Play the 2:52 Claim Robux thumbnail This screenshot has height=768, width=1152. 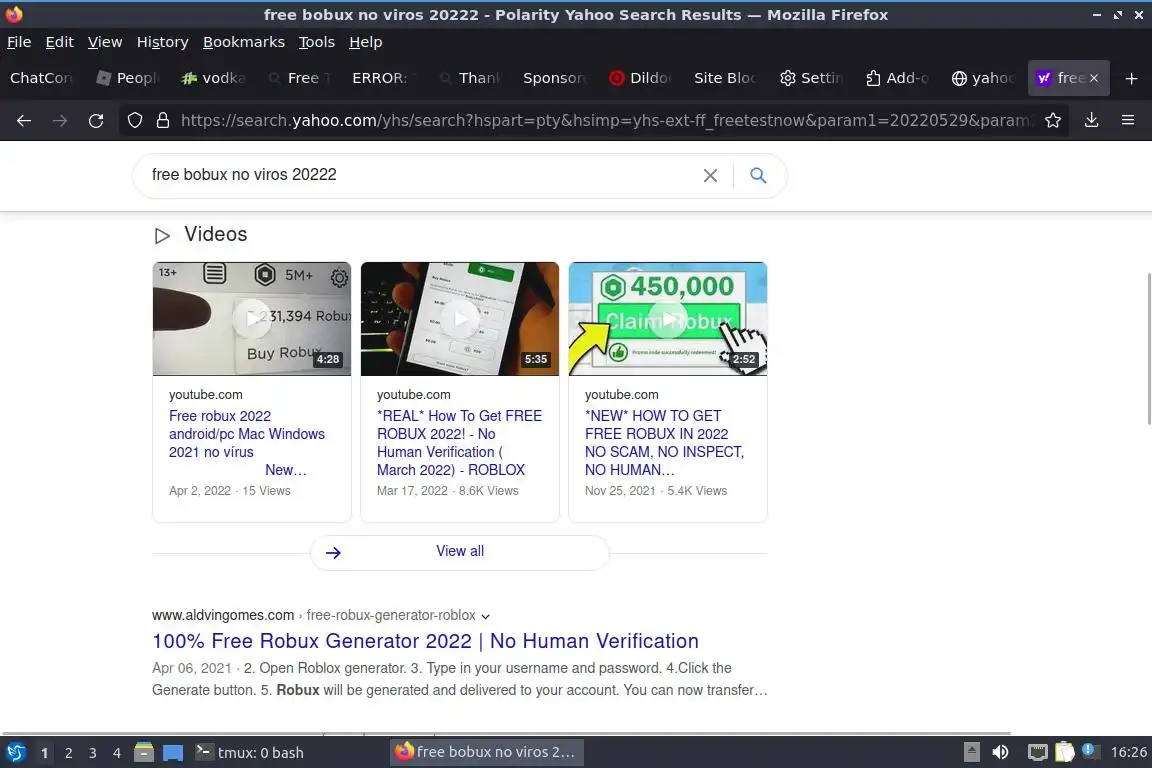tap(668, 319)
